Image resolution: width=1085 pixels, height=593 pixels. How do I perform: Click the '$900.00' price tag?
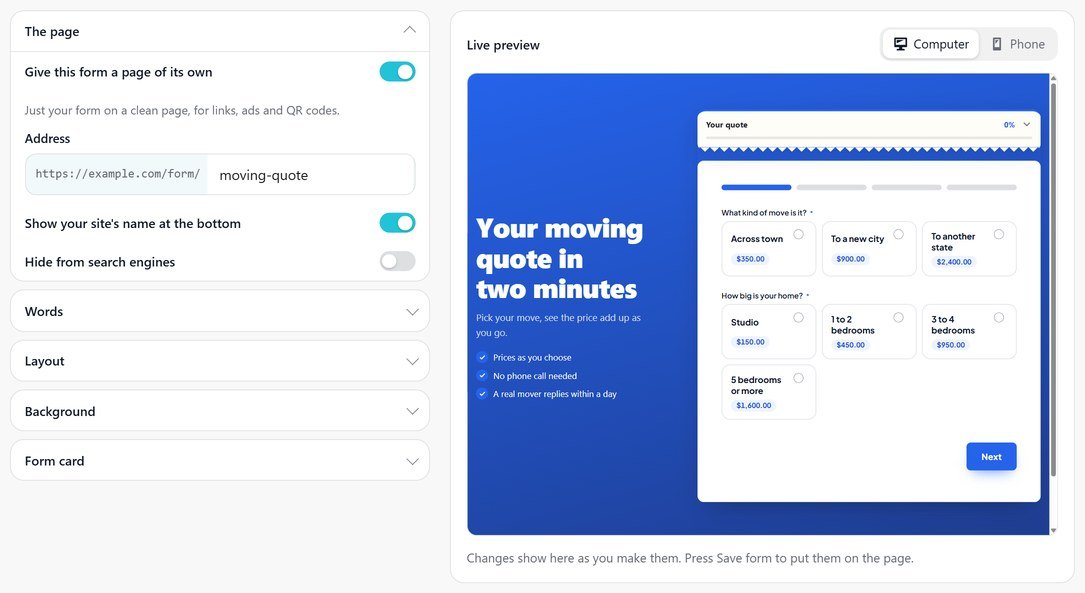[850, 259]
